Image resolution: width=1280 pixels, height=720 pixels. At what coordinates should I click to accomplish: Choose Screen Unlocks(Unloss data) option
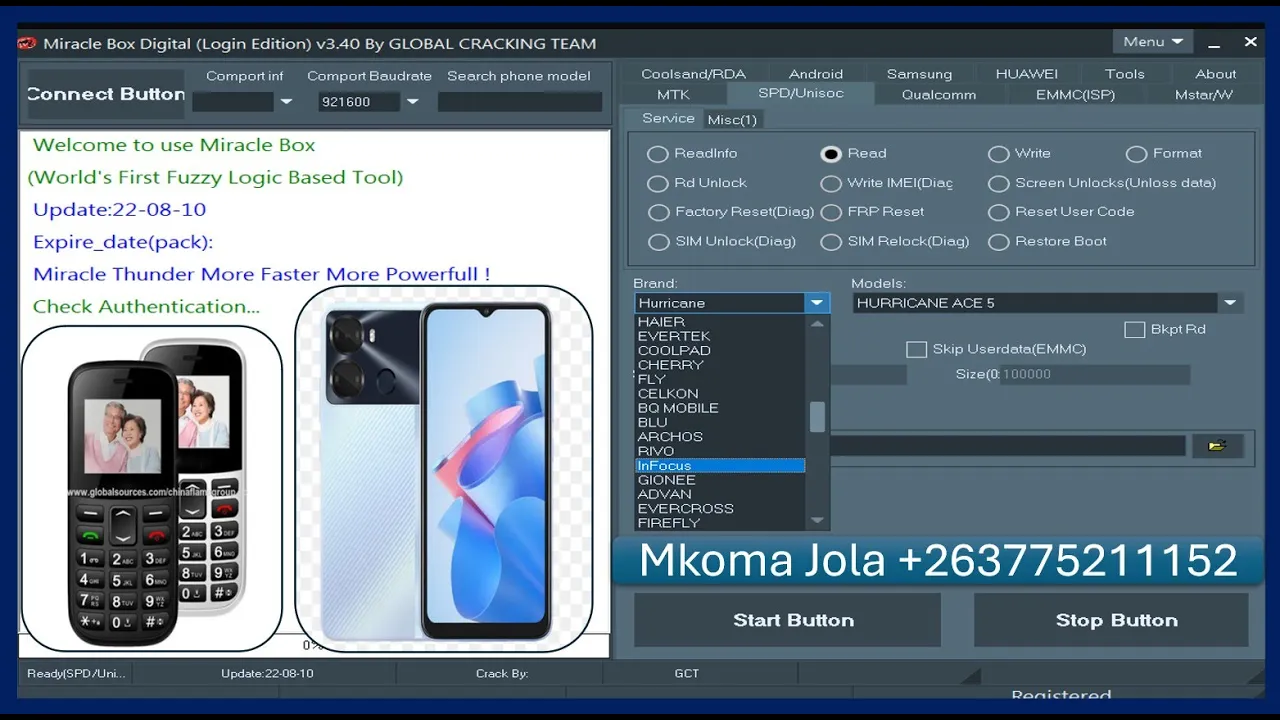pyautogui.click(x=998, y=183)
